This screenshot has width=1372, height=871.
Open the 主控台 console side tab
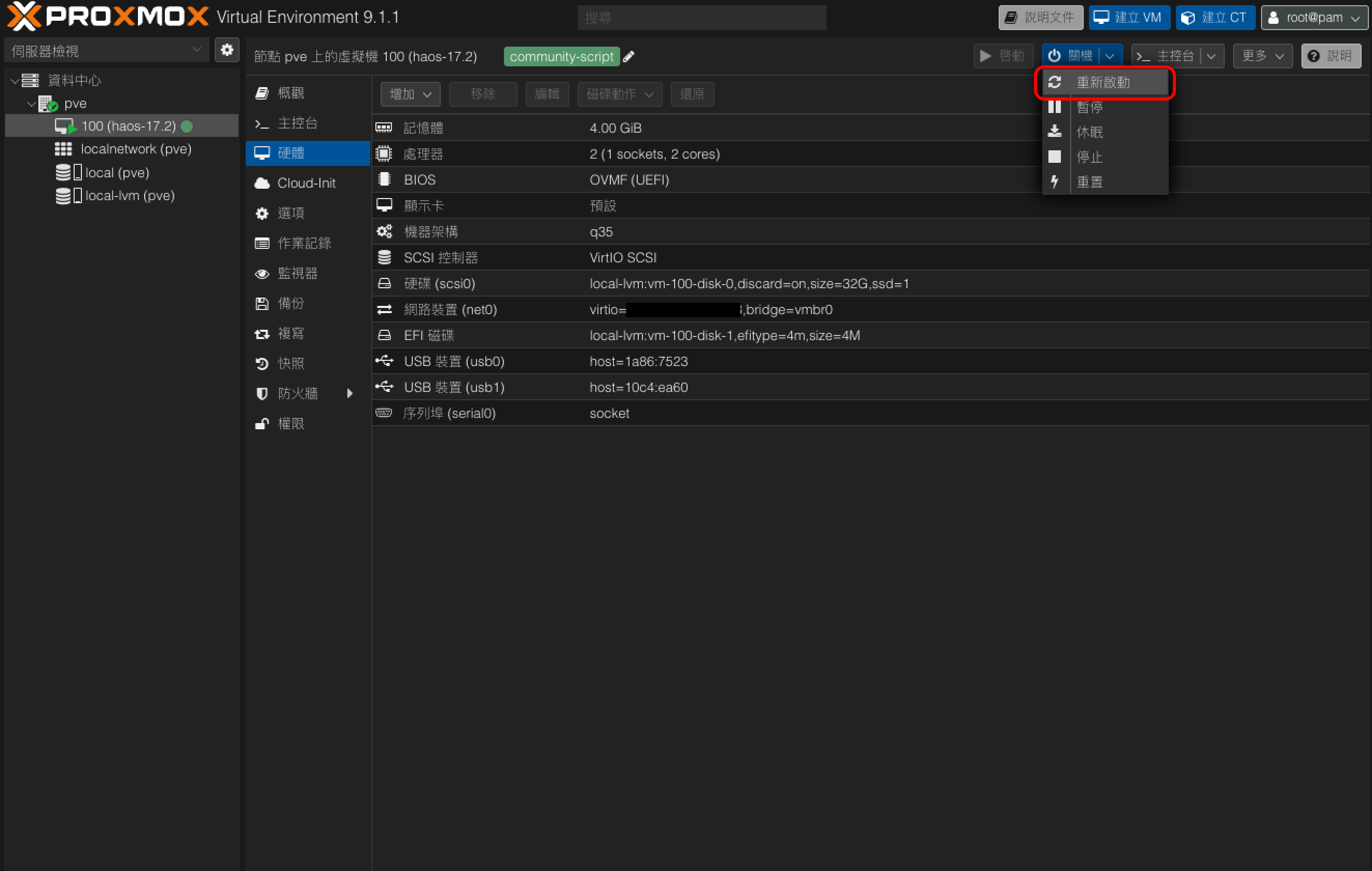coord(307,123)
